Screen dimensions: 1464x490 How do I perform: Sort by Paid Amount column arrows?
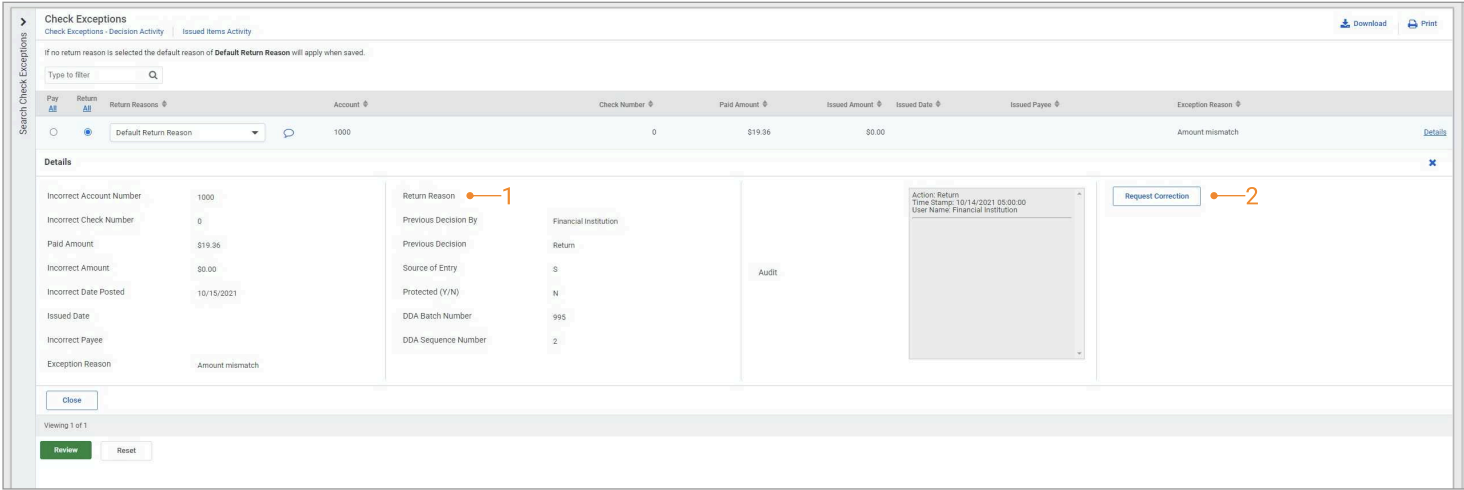(765, 105)
